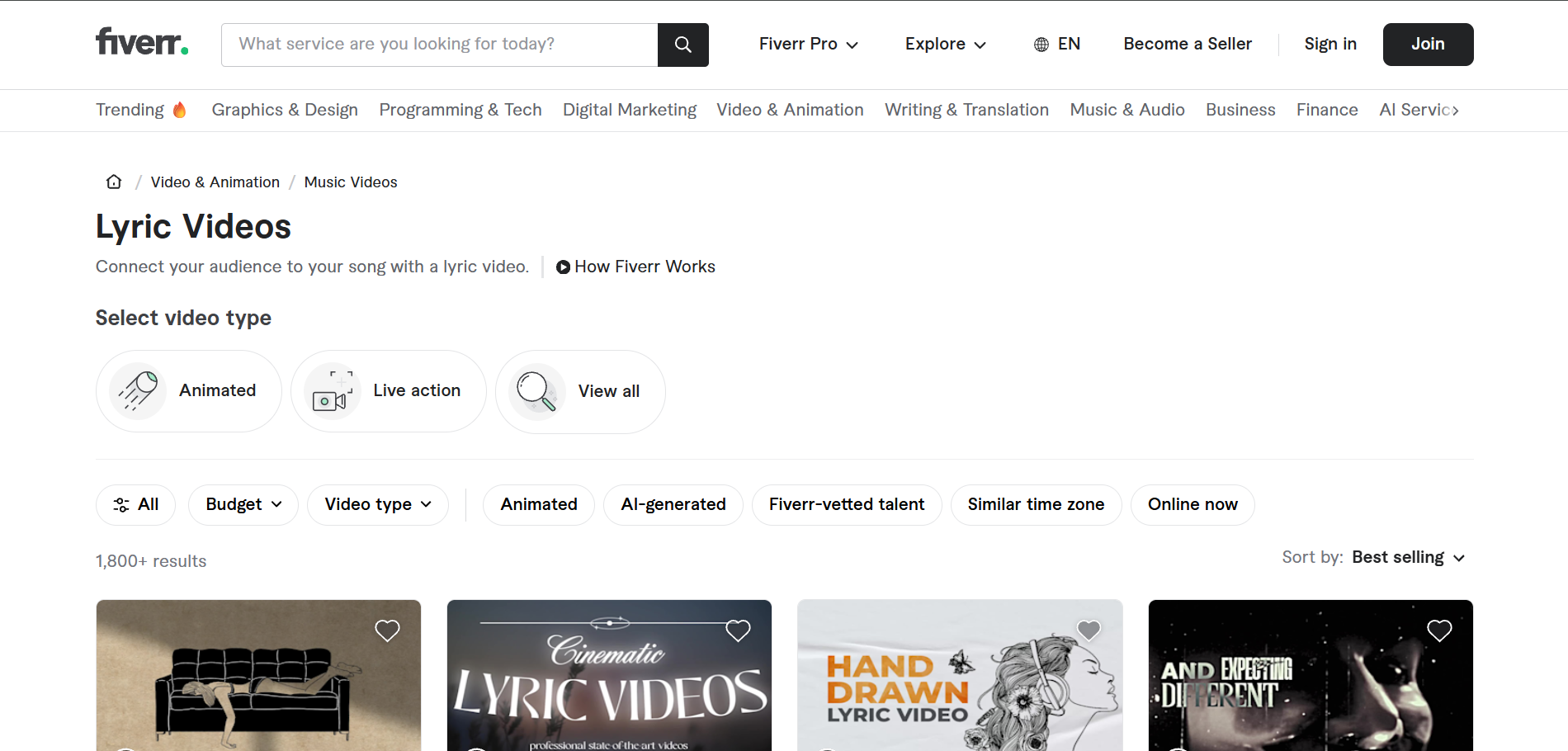The image size is (1568, 751).
Task: Open Programming & Tech category
Action: (460, 111)
